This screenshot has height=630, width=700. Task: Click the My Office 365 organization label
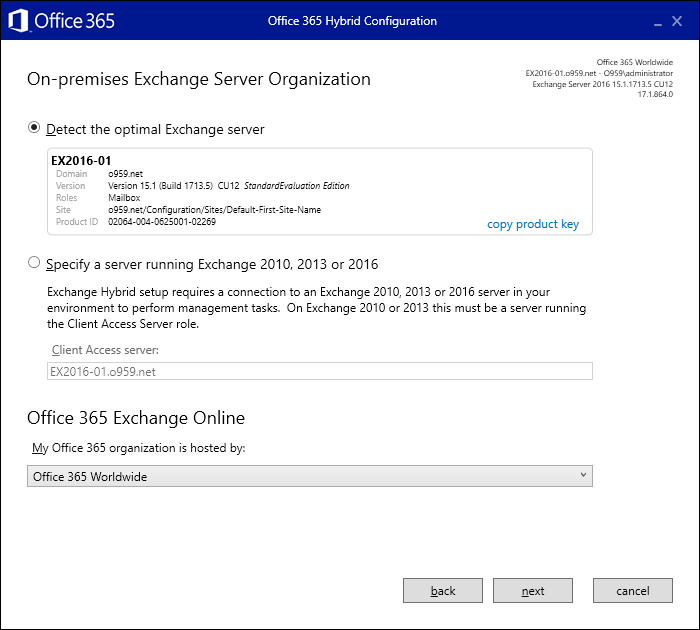pos(138,448)
